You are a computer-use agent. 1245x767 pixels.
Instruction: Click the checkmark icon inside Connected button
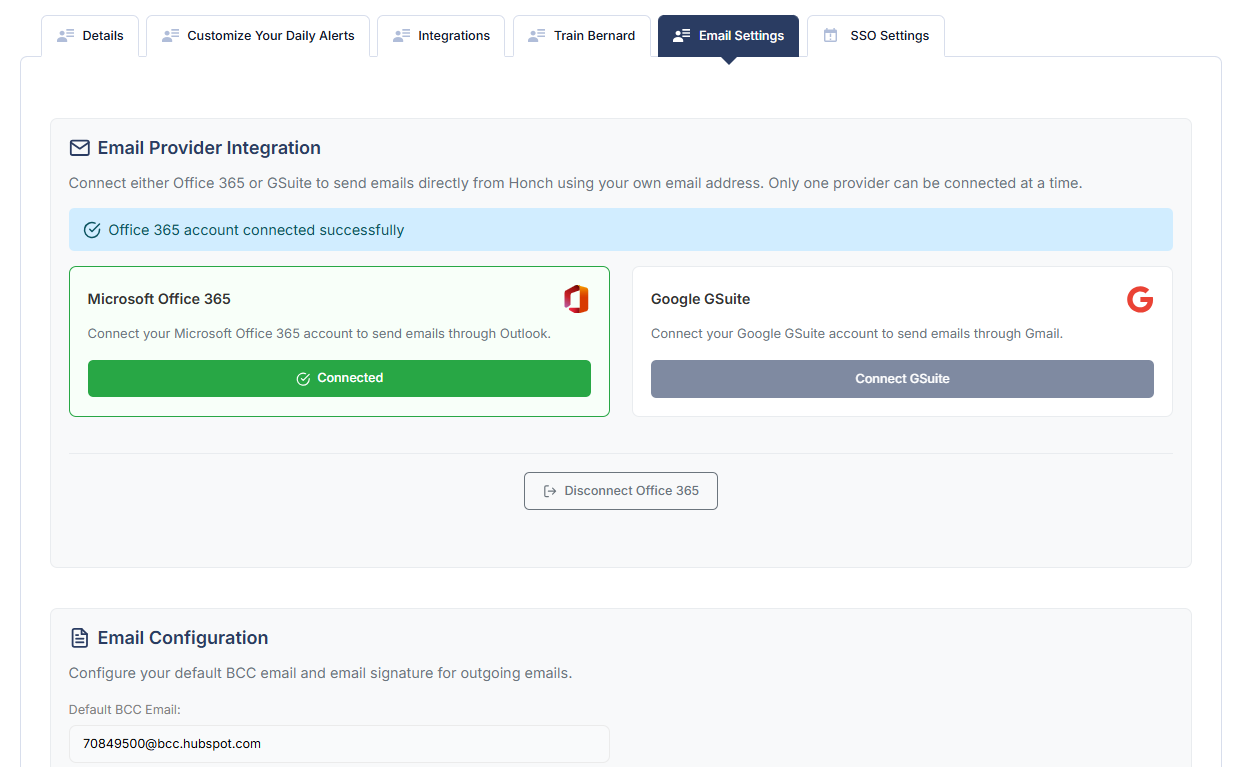pyautogui.click(x=303, y=379)
